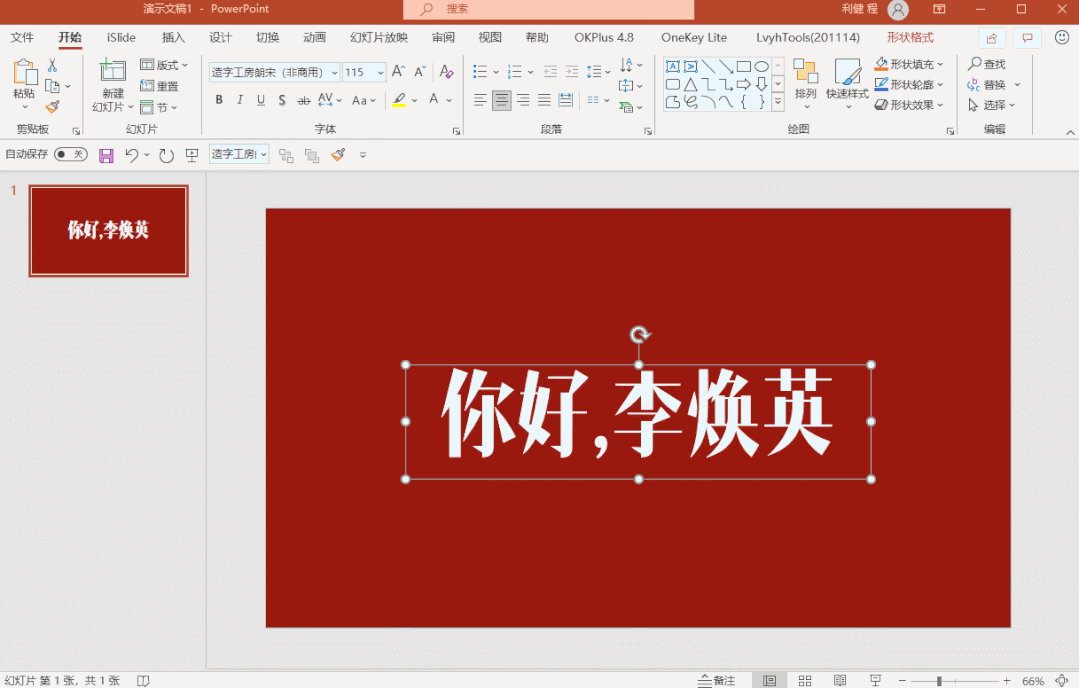Select the oval shape in shapes gallery
Viewport: 1079px width, 688px height.
click(x=761, y=64)
